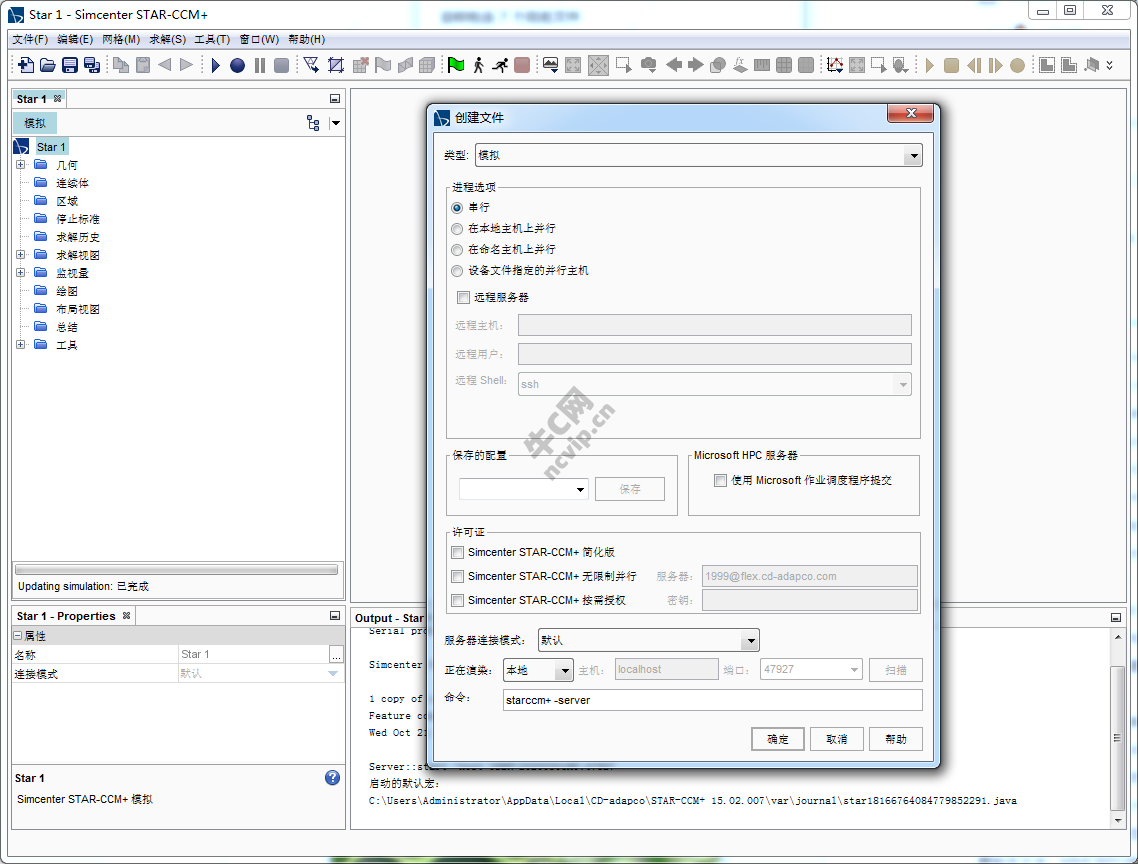Click the 扫描 button
Viewport: 1138px width, 864px height.
896,670
